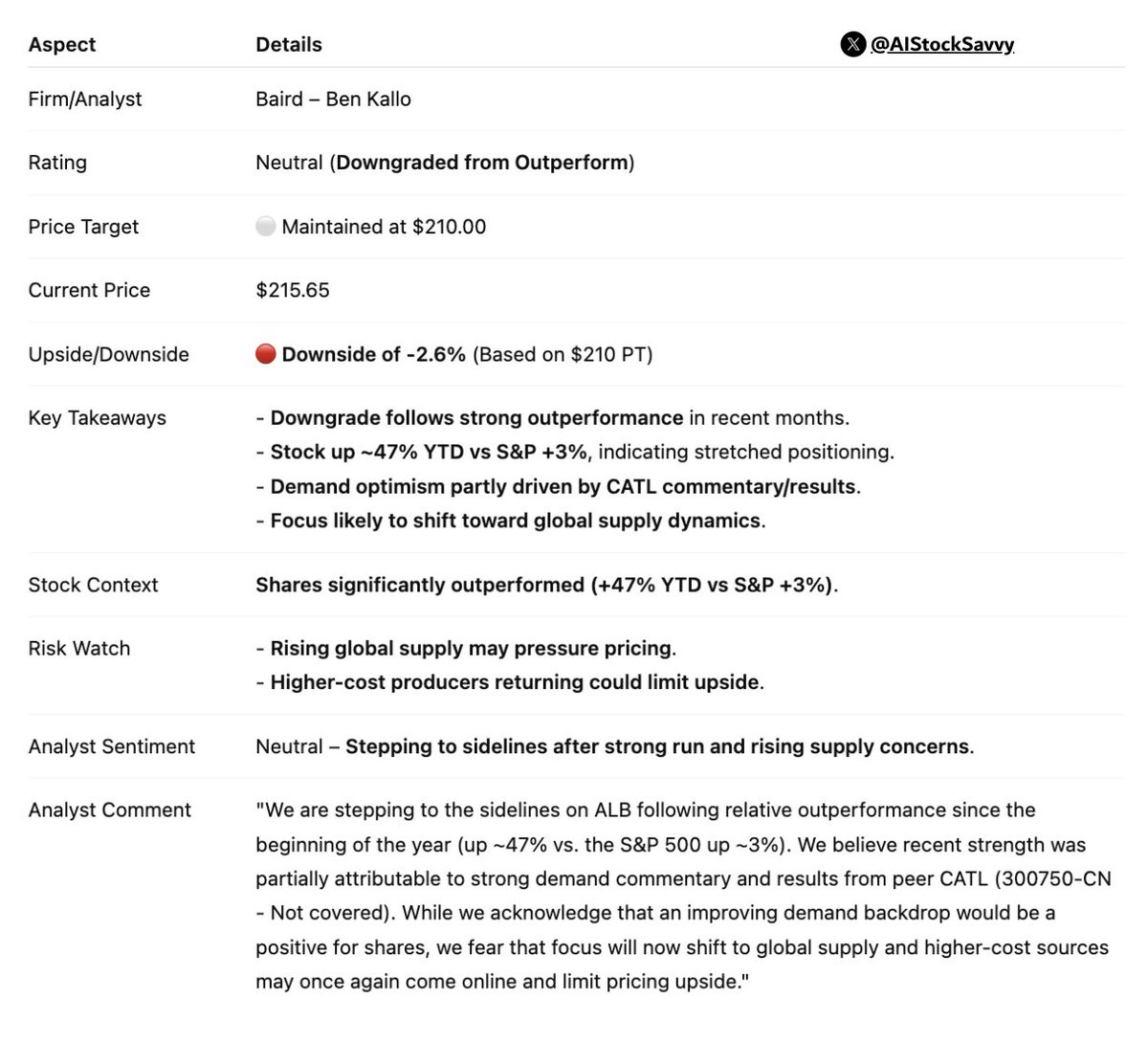Image resolution: width=1148 pixels, height=1043 pixels.
Task: Click the Downgraded from Outperform text
Action: click(x=482, y=163)
